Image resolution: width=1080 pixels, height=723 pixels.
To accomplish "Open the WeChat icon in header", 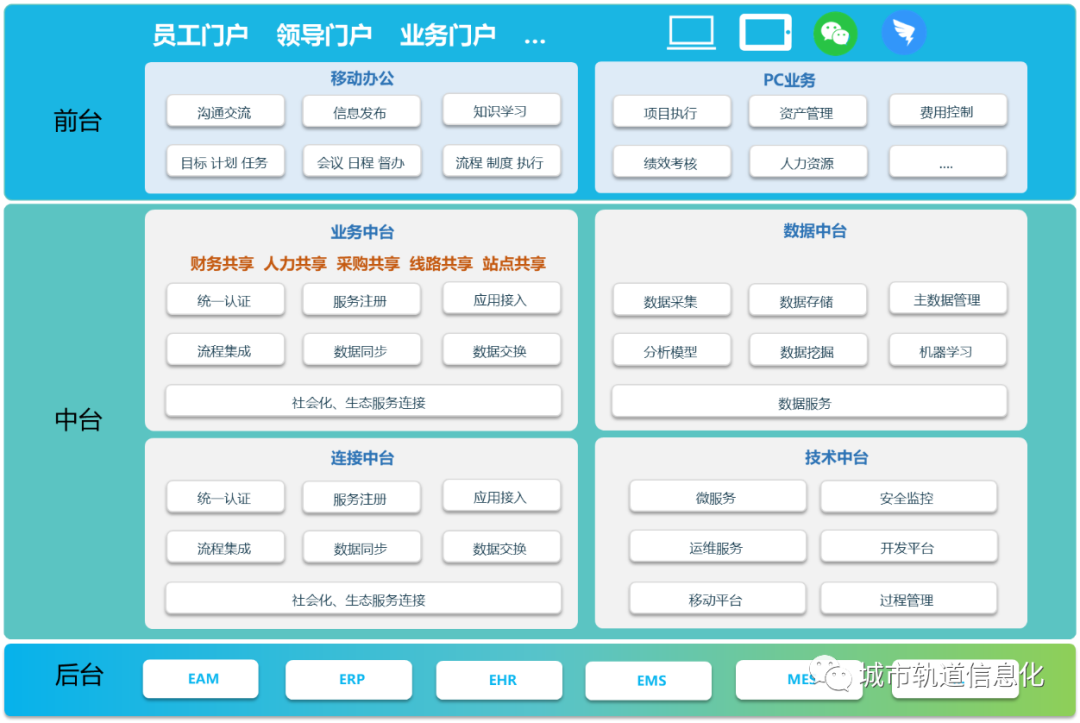I will [x=835, y=31].
